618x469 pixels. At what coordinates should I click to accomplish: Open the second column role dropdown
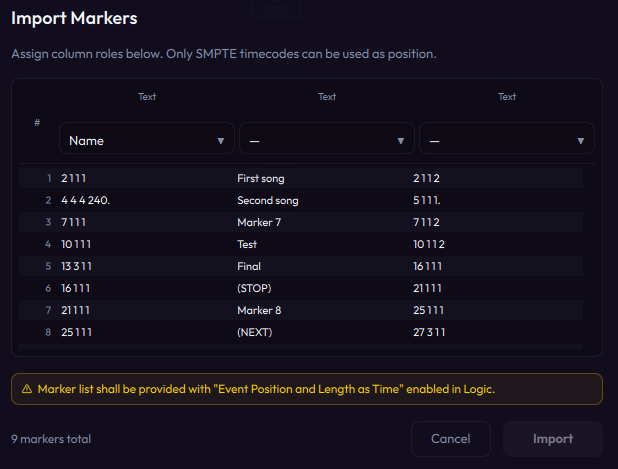pyautogui.click(x=327, y=138)
